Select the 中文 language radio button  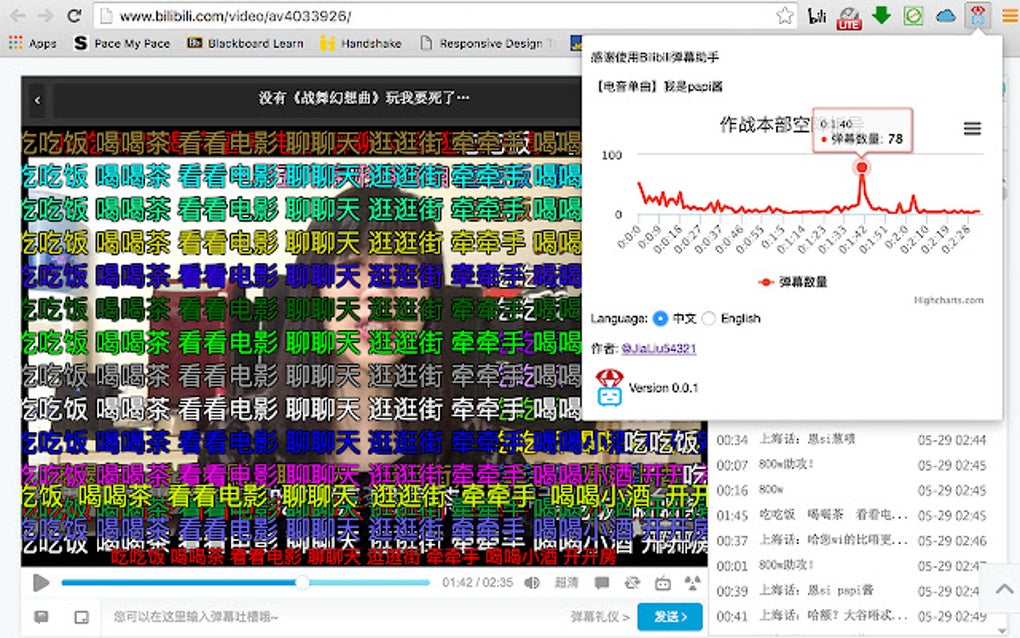[x=658, y=319]
